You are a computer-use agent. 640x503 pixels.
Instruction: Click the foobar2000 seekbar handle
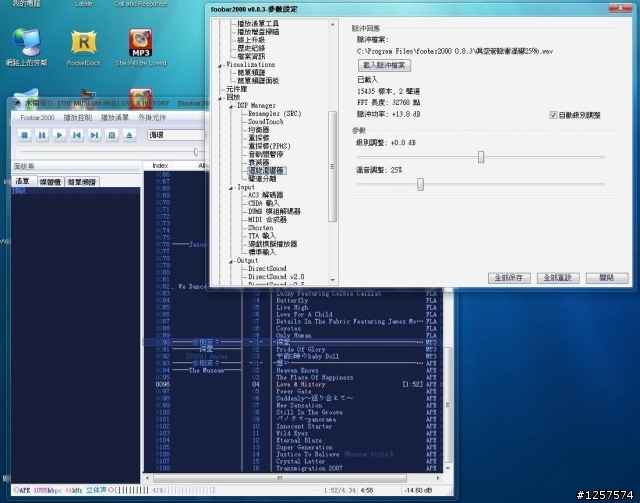(196, 152)
